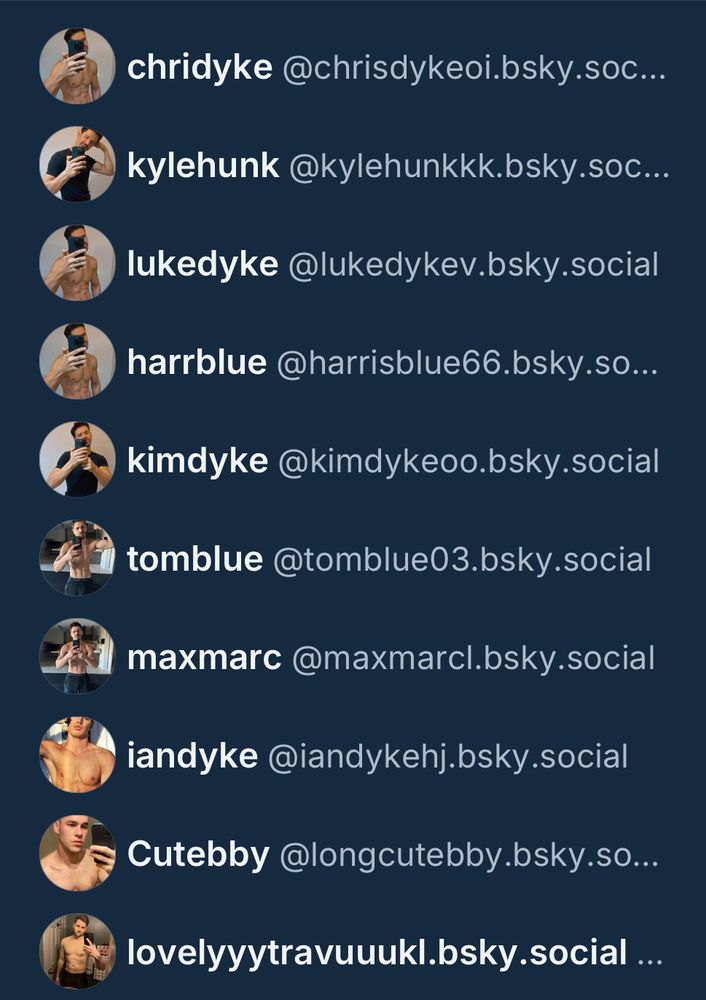Open chridyke's profile avatar
This screenshot has height=1000, width=706.
[x=77, y=66]
